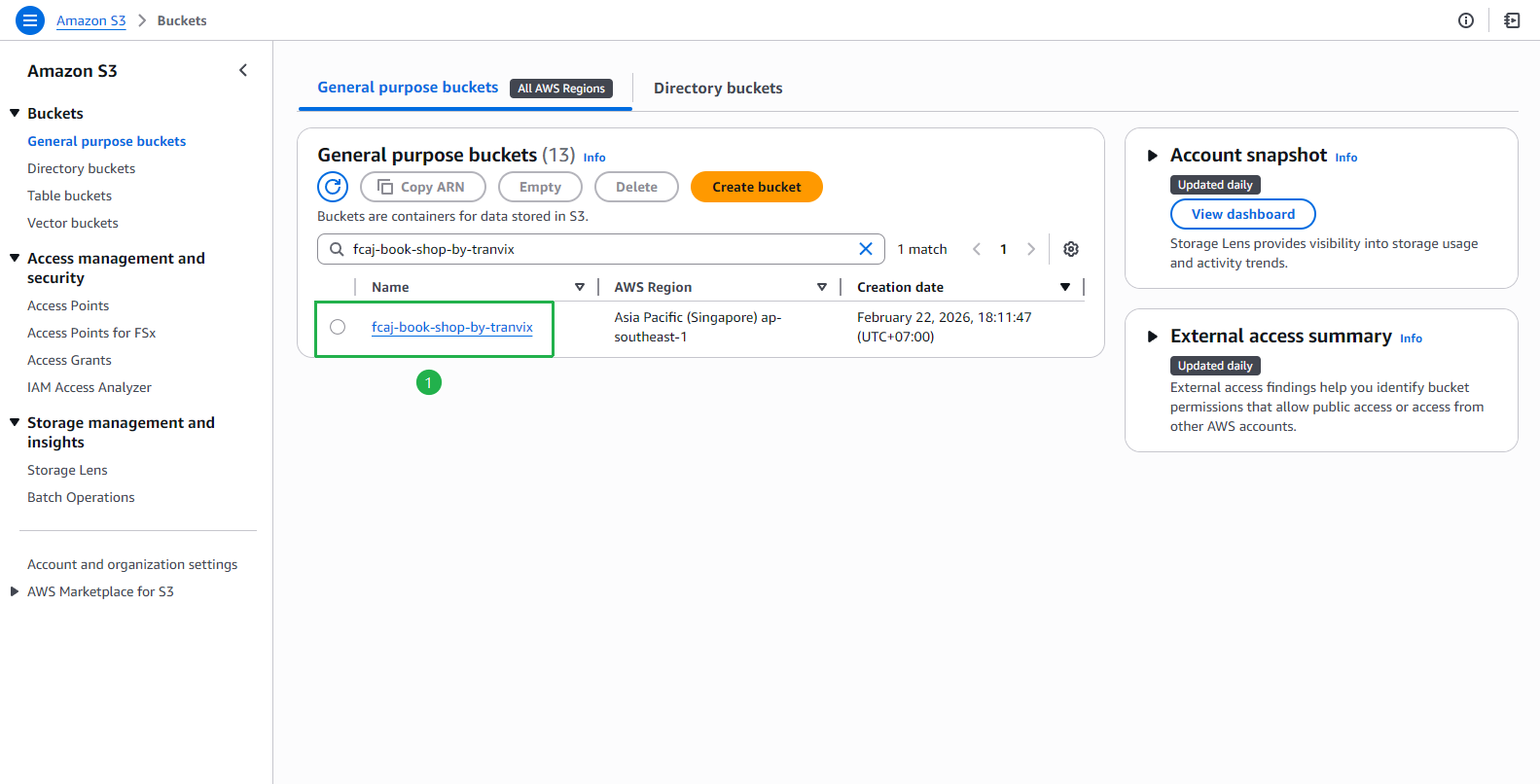1540x784 pixels.
Task: Open the info panel icon in header
Action: click(1466, 20)
